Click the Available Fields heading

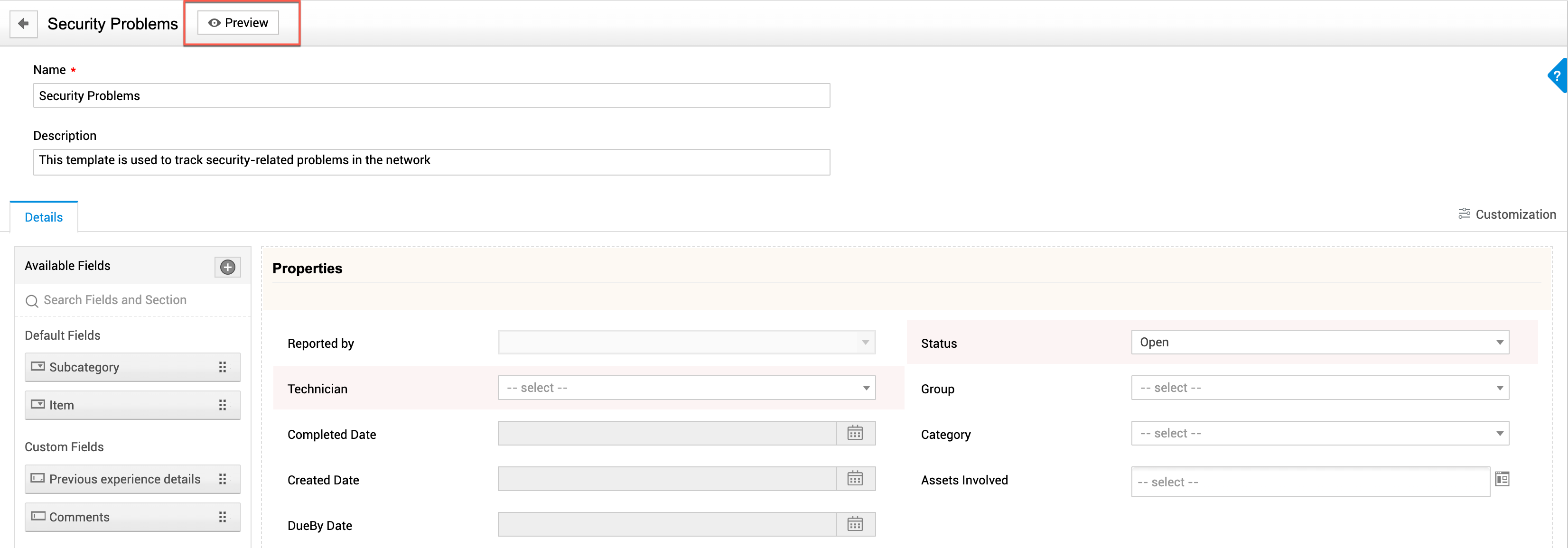tap(67, 266)
